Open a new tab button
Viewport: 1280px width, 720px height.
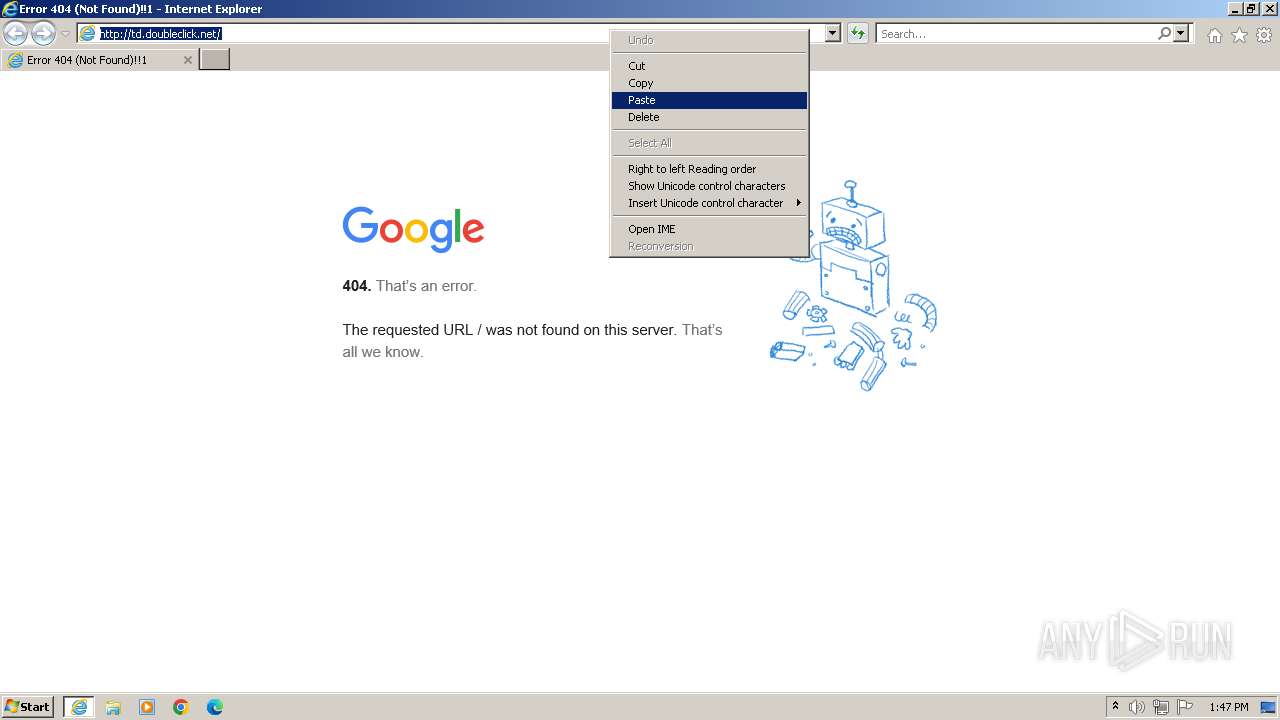pos(215,60)
